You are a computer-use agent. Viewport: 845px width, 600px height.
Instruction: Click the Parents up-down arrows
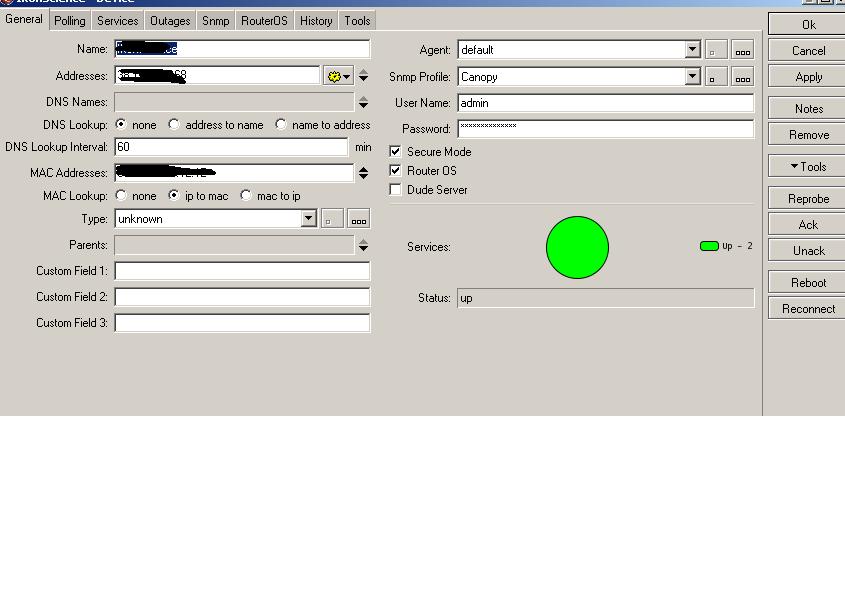click(363, 245)
